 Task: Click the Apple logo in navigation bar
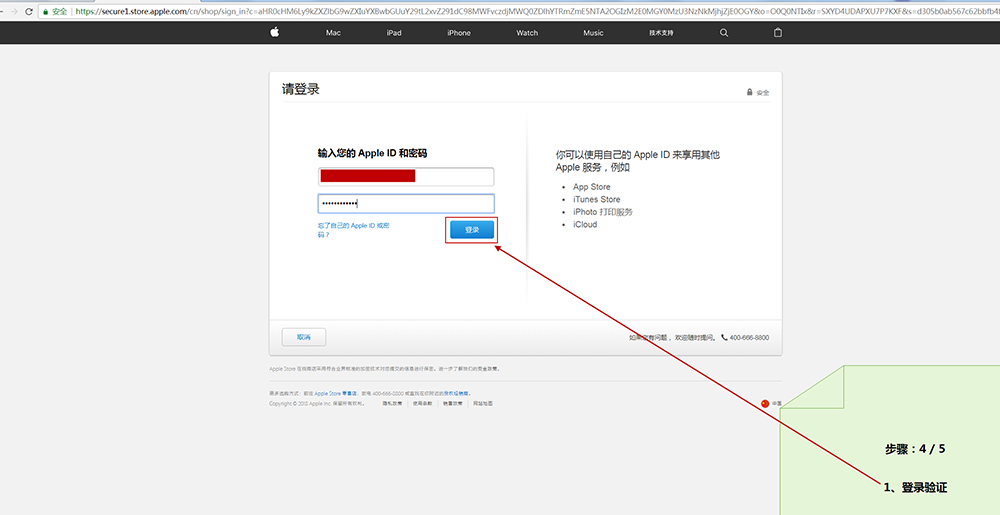point(274,32)
